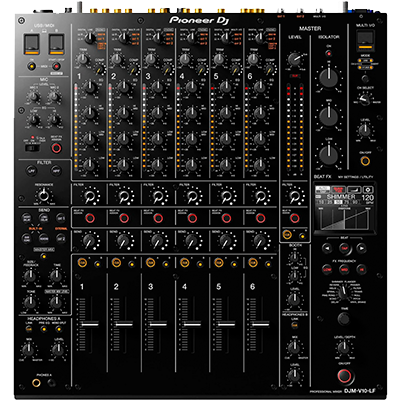
Task: Click the Master orange CUE button
Action: tap(287, 235)
